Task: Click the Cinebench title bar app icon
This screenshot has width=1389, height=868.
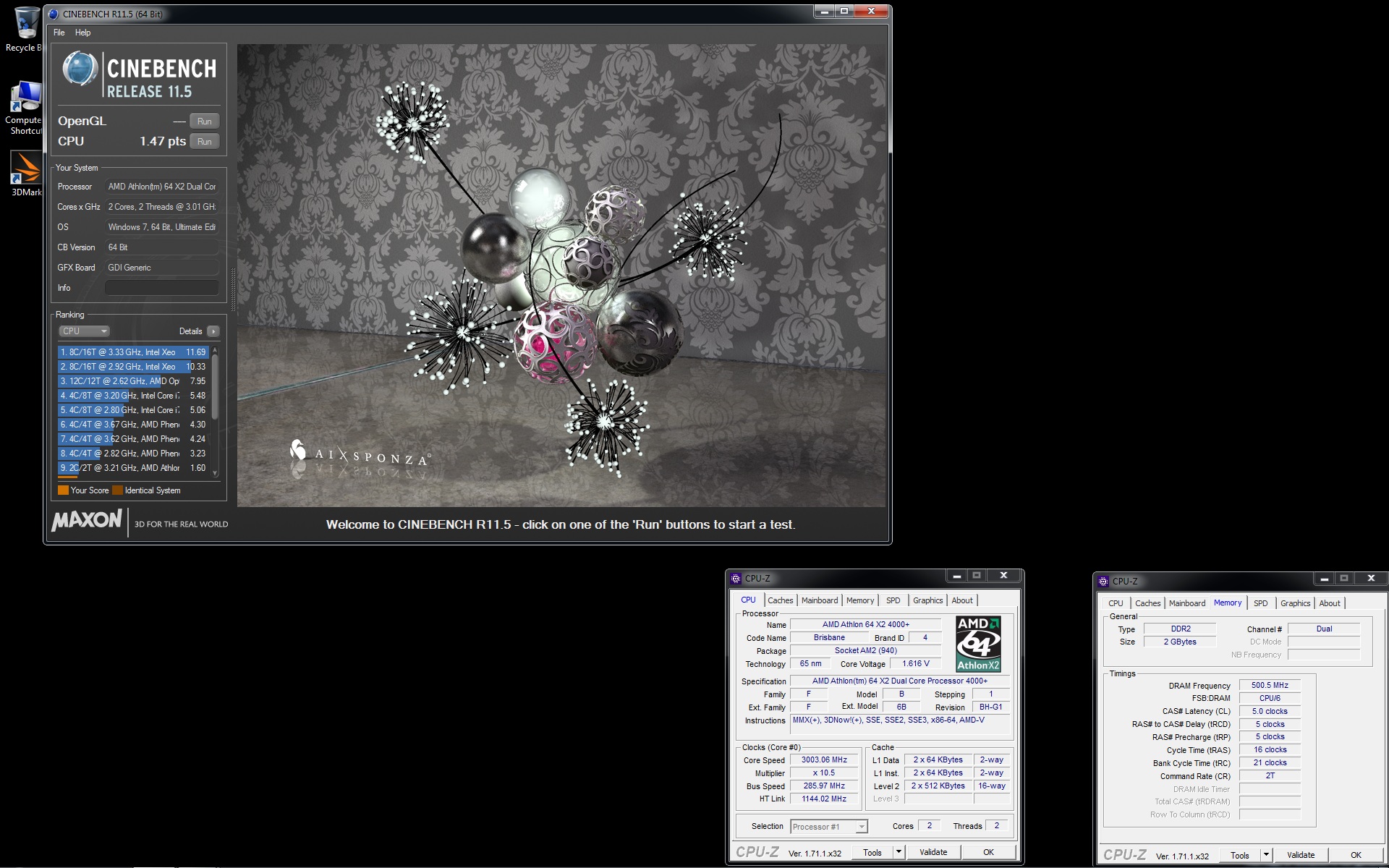Action: [x=54, y=14]
